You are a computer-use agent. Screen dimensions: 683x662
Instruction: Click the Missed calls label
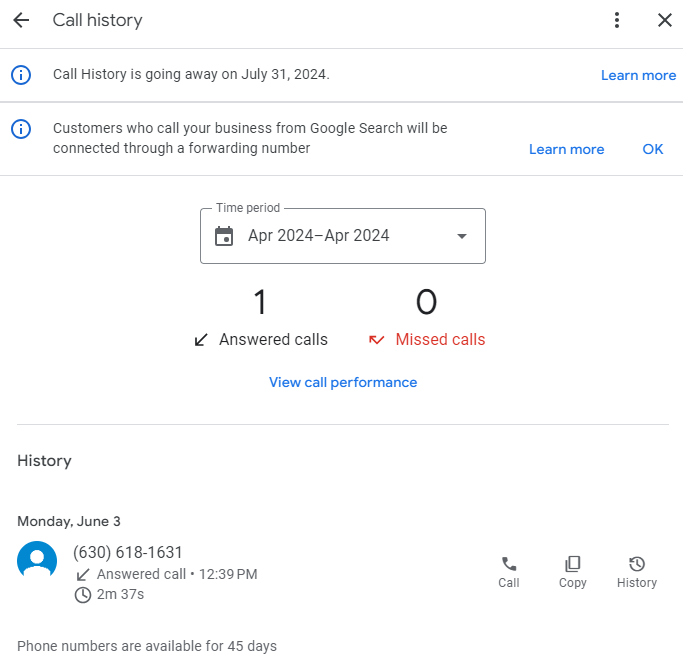[440, 340]
